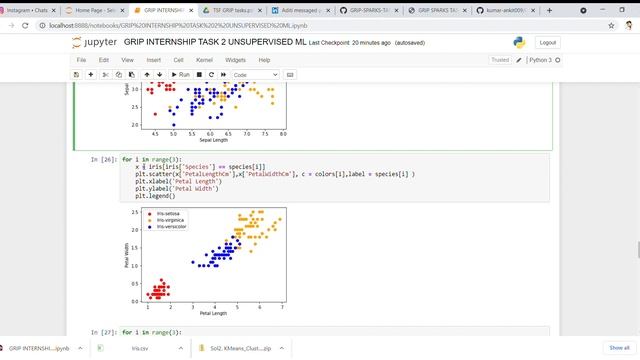Click the notebook title to rename
Viewport: 640px width, 360px height.
(215, 42)
